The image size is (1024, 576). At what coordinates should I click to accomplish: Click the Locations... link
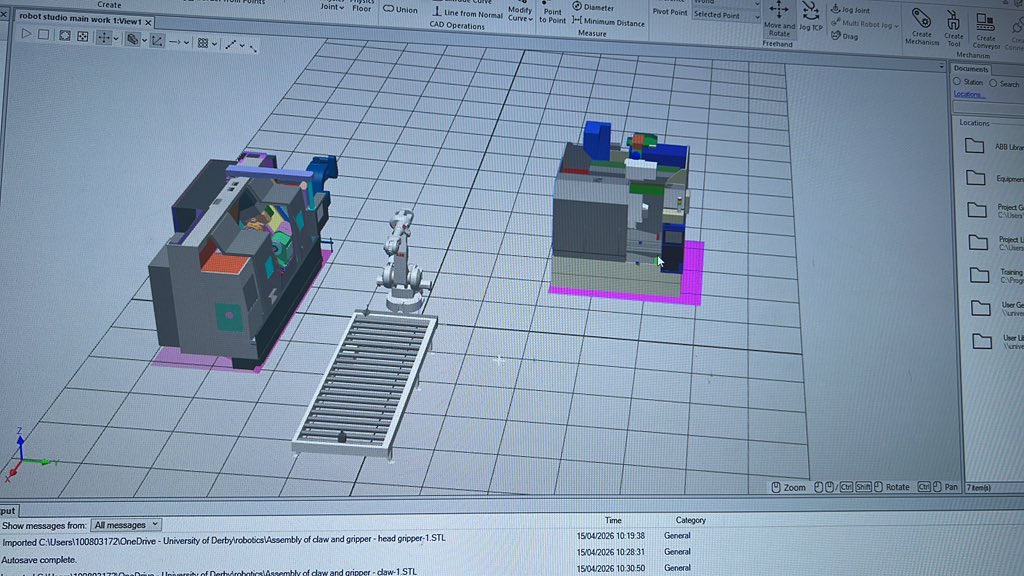tap(968, 95)
